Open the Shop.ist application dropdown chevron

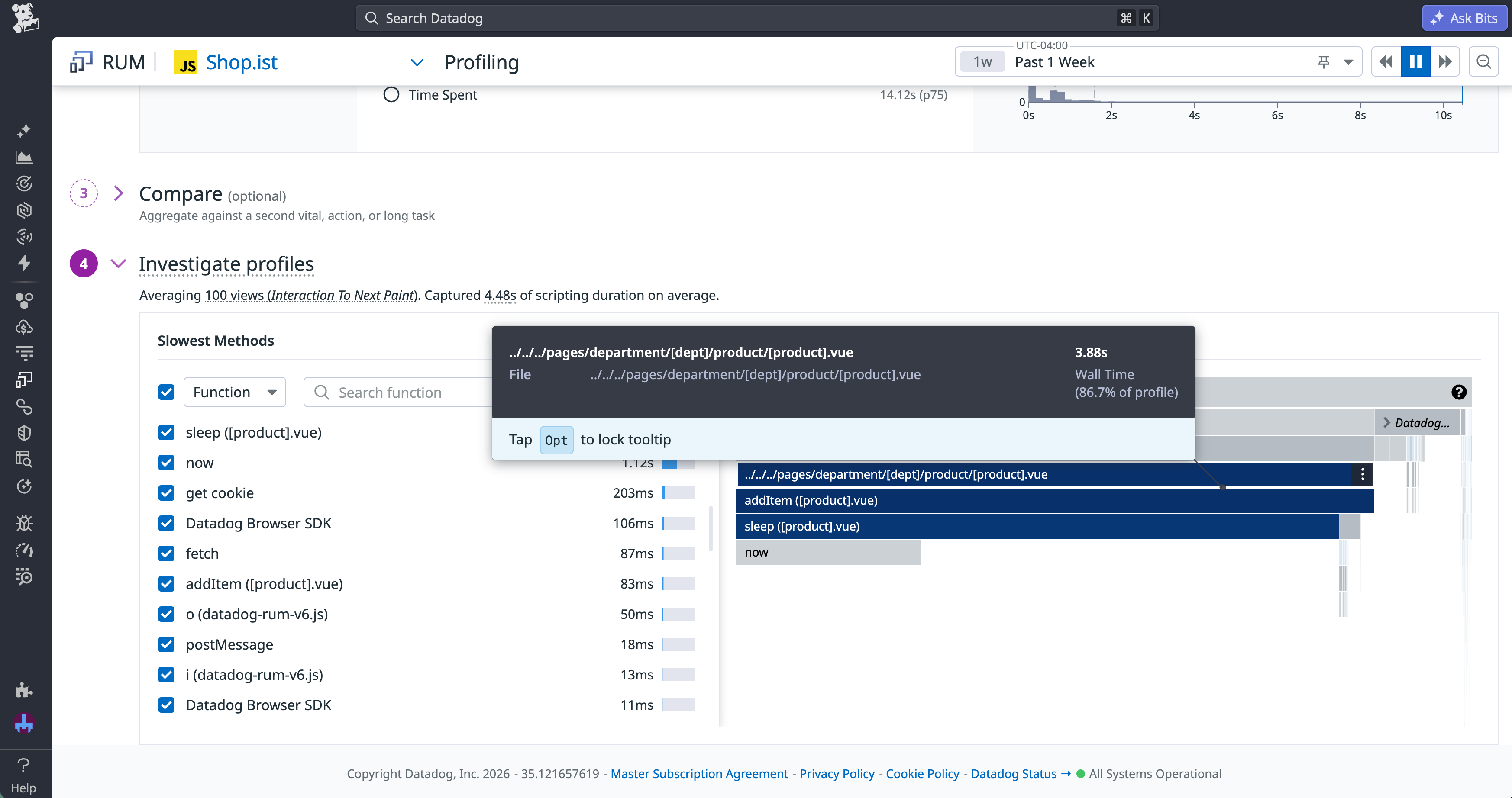click(417, 62)
